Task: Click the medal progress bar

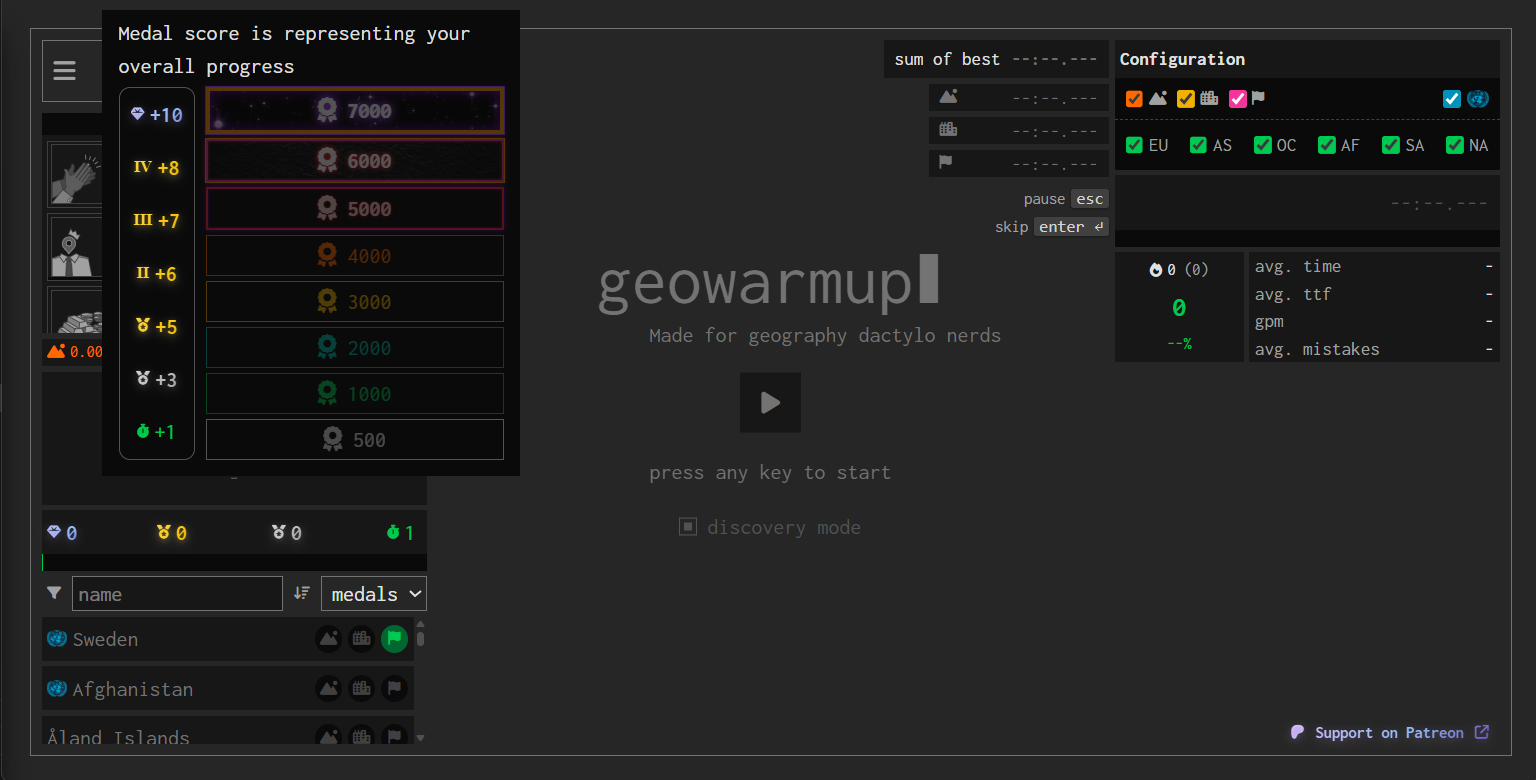Action: tap(234, 562)
